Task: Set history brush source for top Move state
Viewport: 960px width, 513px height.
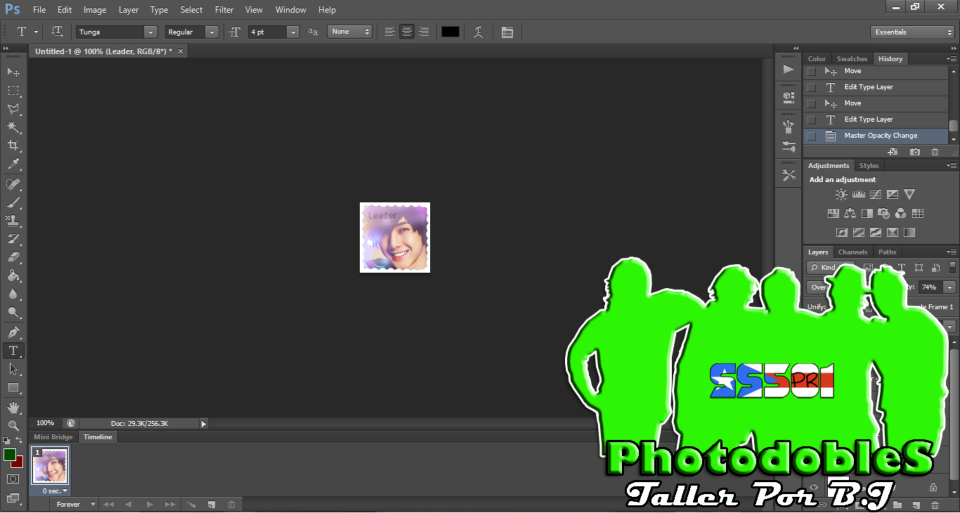Action: pos(811,71)
